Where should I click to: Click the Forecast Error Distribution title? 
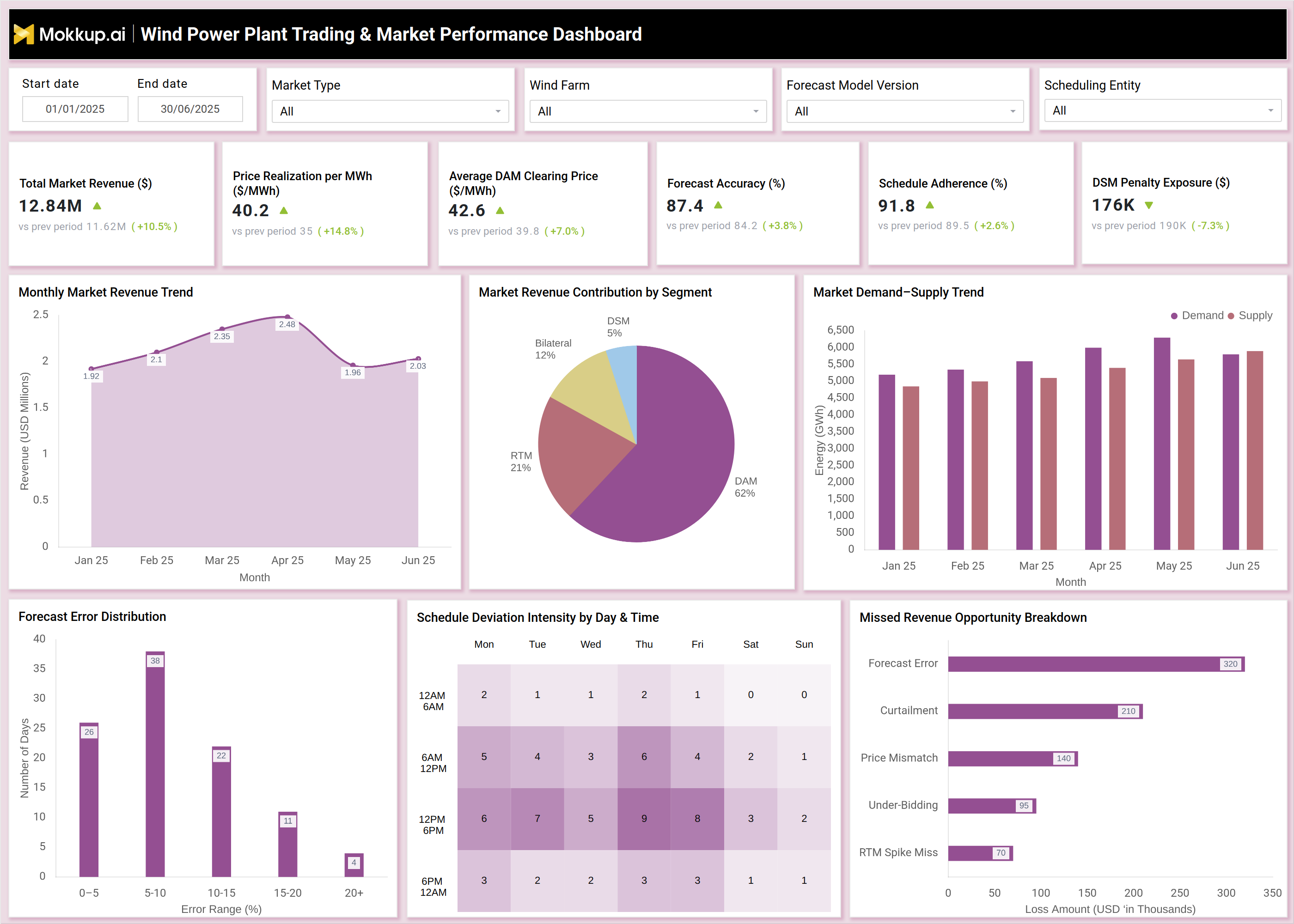pos(92,617)
